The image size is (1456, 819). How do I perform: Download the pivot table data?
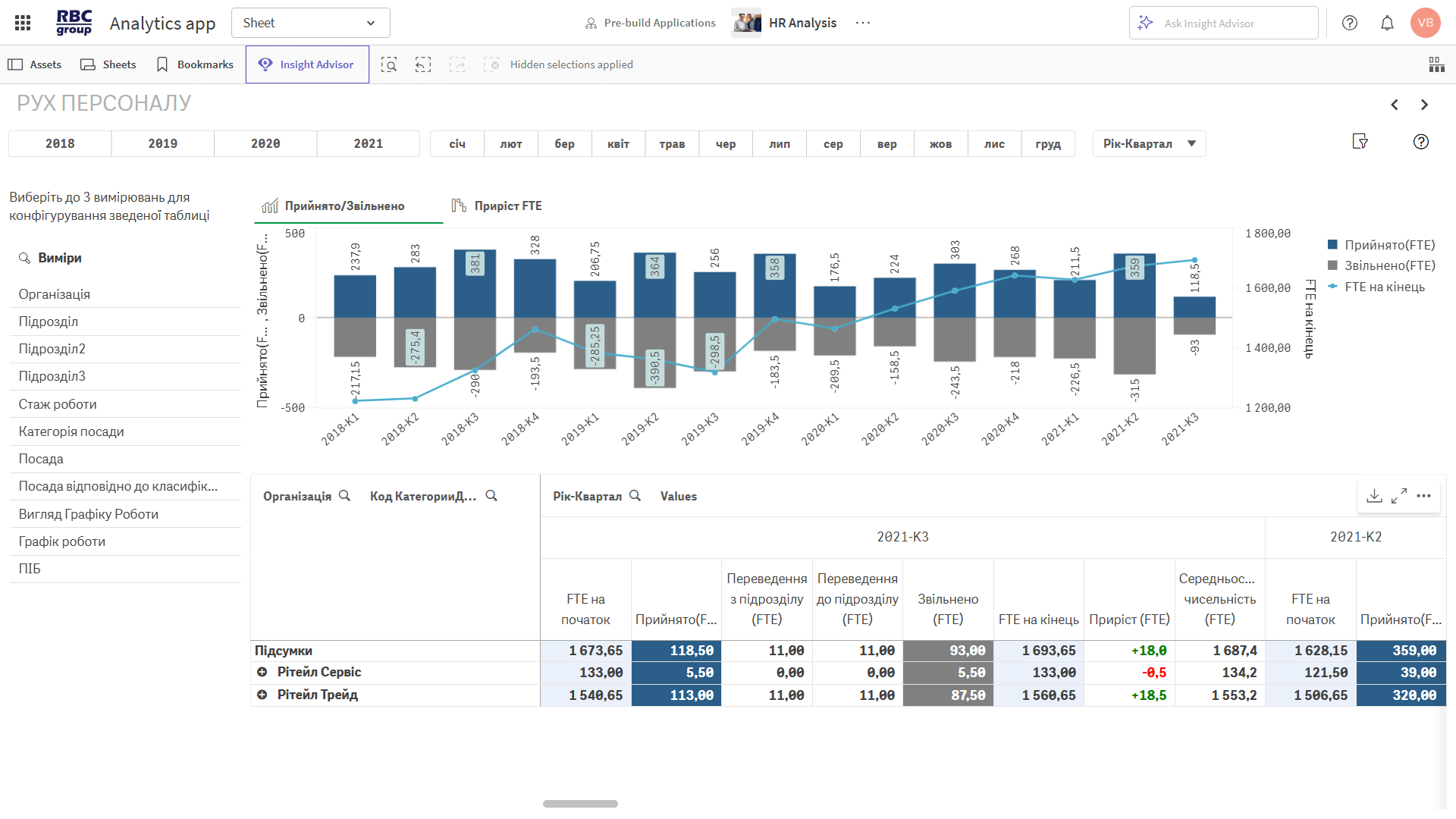(x=1374, y=495)
